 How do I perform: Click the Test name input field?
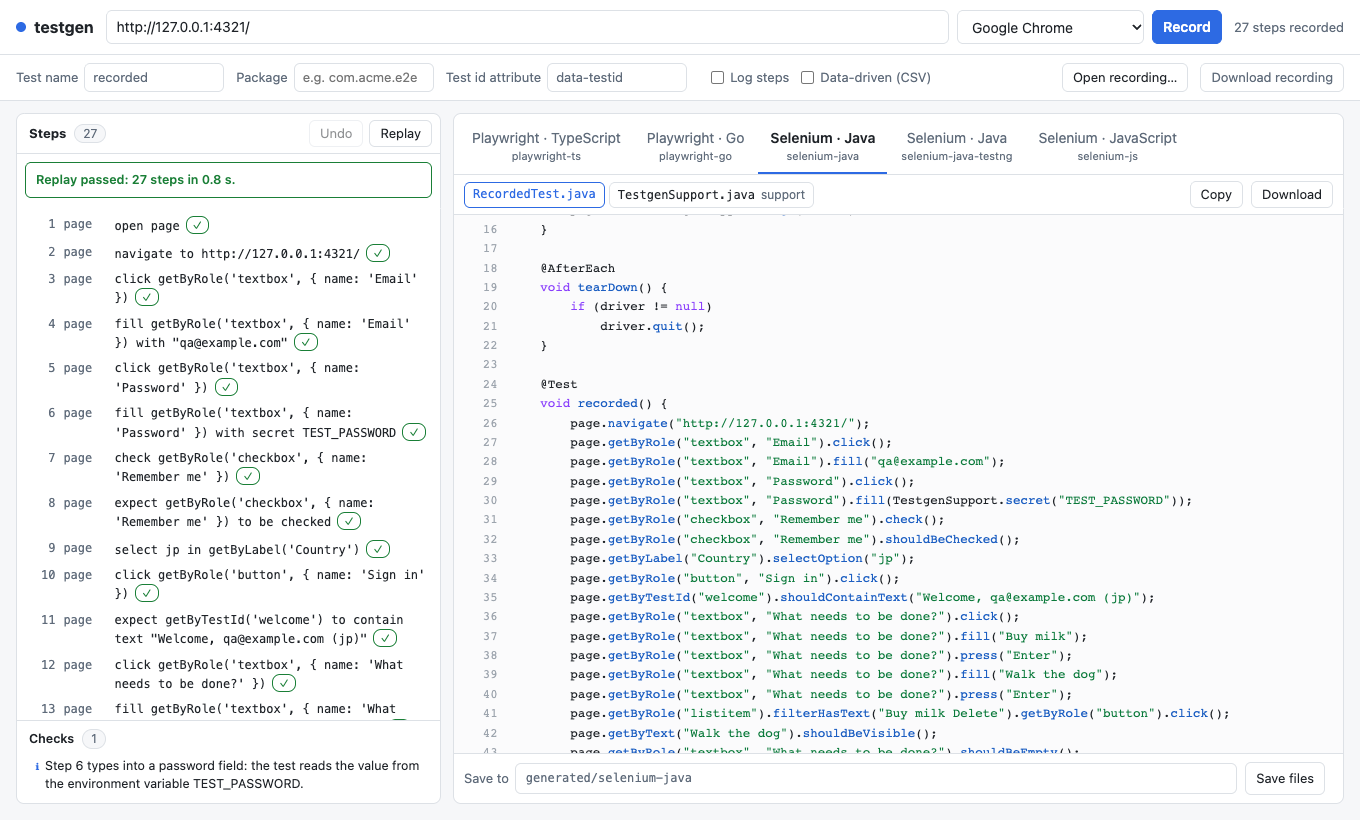(154, 78)
